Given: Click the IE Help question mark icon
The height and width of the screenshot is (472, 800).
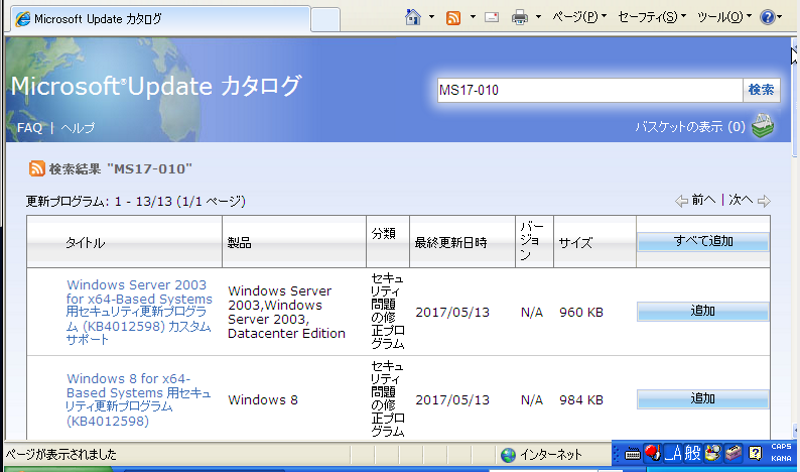Looking at the screenshot, I should [767, 17].
